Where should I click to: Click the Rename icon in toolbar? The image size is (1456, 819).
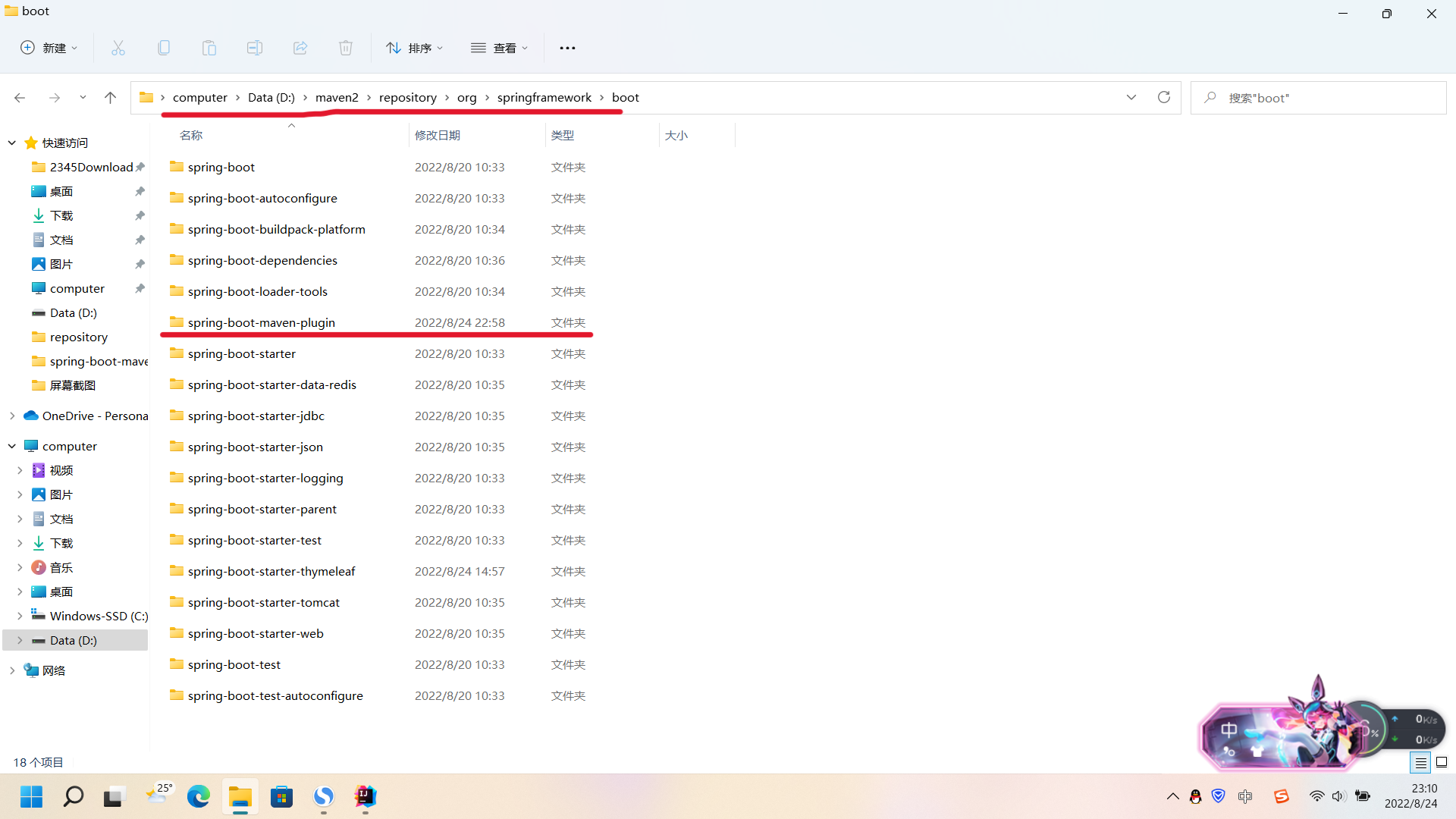255,48
